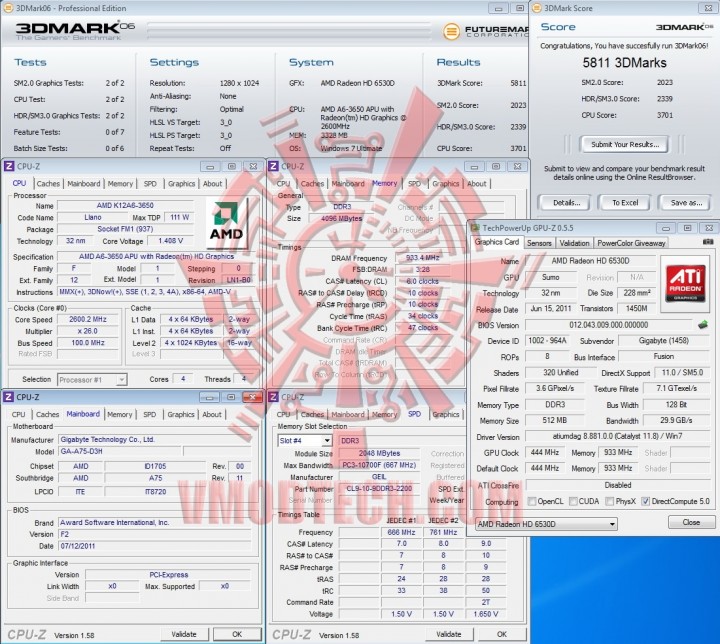Toggle the PhysX checkbox in GPU-Z
Screen dimensions: 720x644
pyautogui.click(x=609, y=501)
